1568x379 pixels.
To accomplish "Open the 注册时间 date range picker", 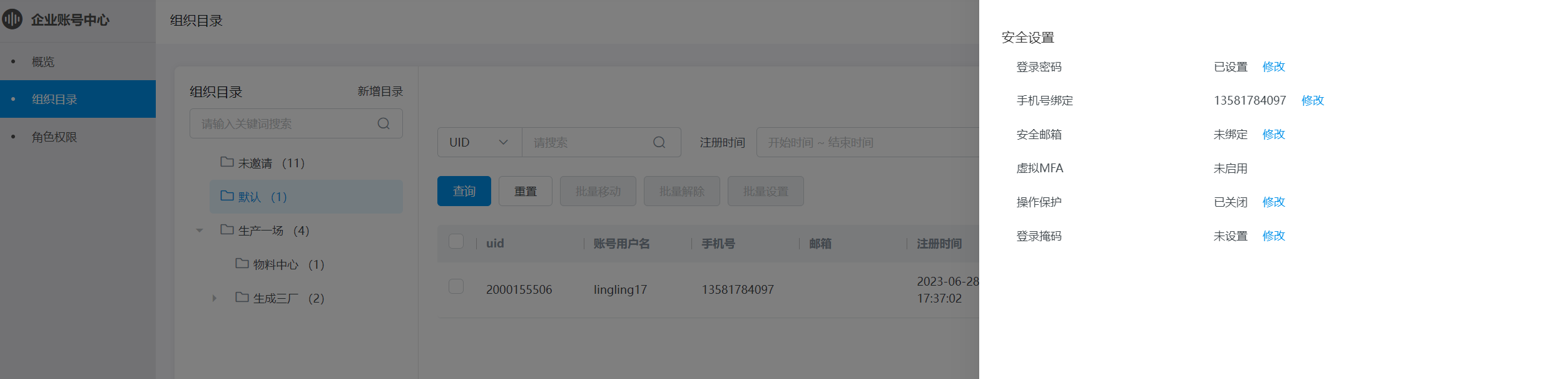I will click(868, 142).
